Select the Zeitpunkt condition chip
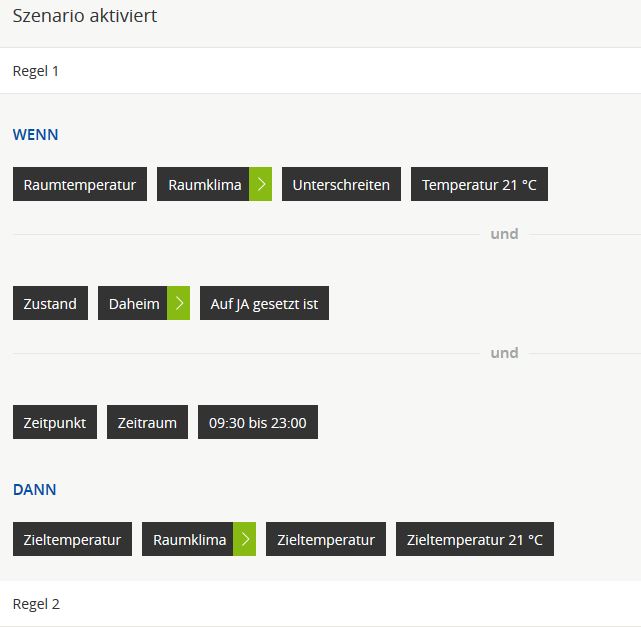 pos(55,422)
